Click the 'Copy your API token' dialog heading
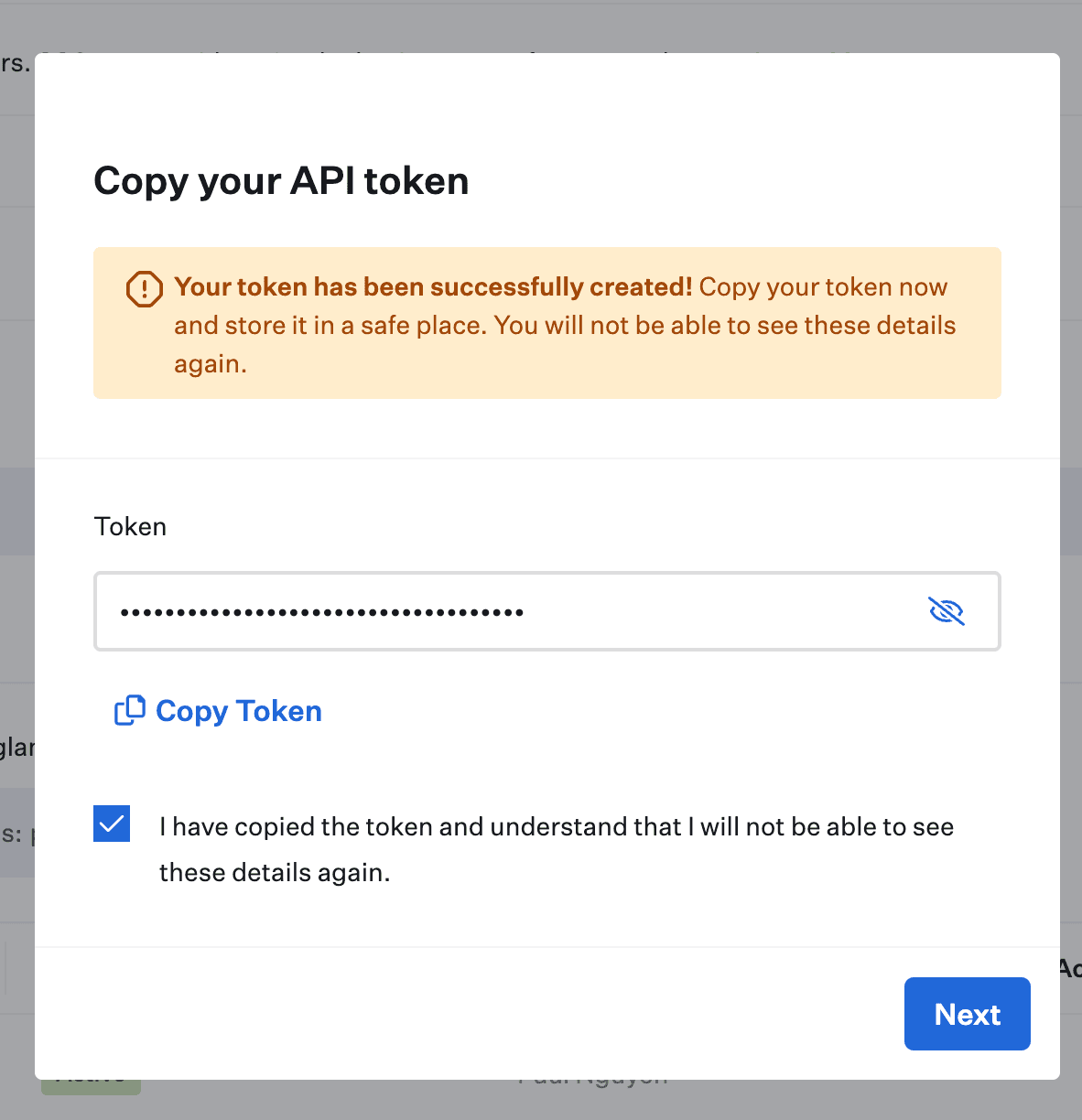1082x1120 pixels. pos(281,181)
